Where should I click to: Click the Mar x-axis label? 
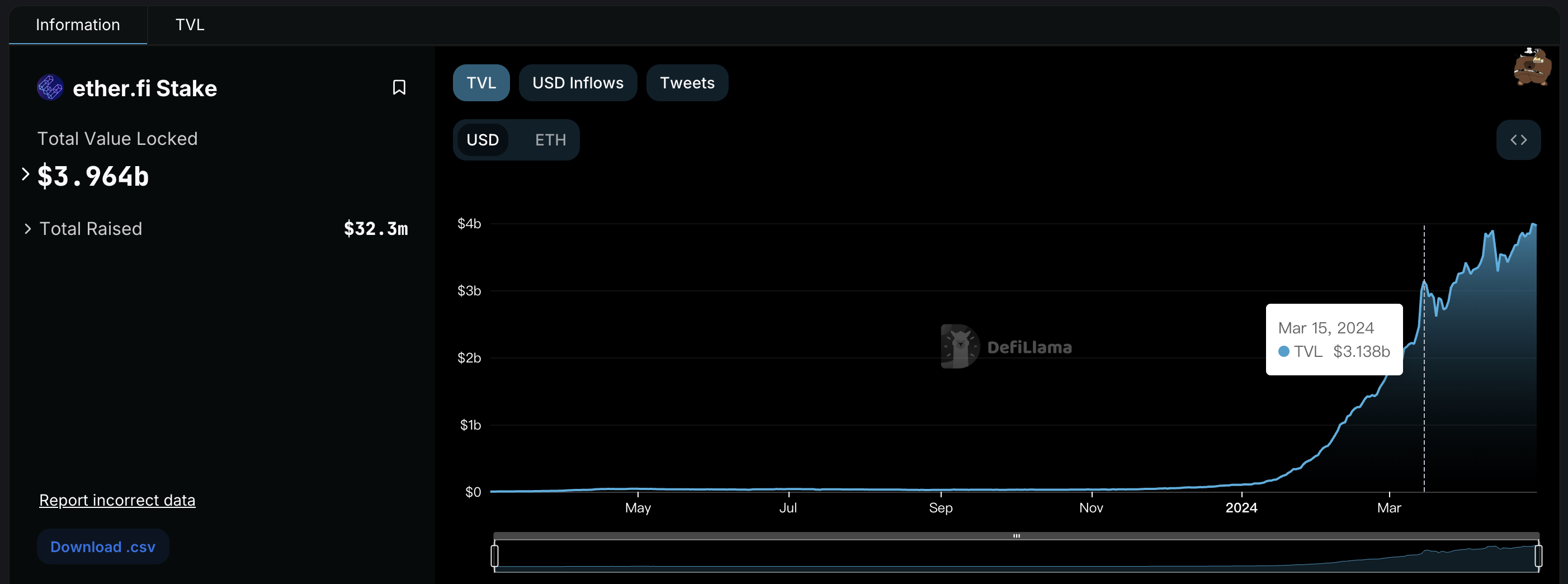click(1389, 508)
